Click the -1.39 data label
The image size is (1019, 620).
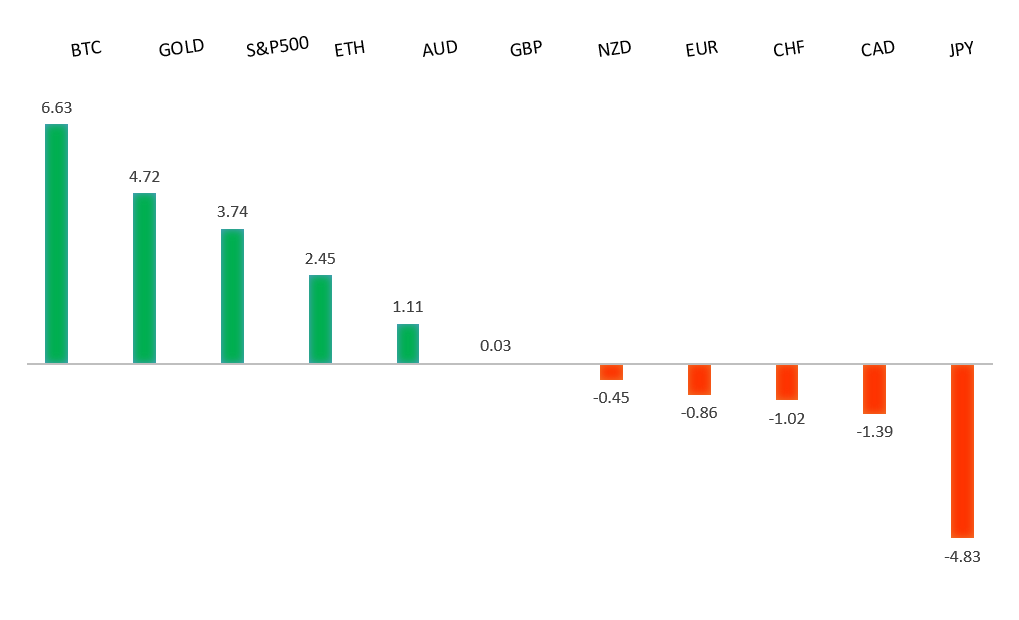[875, 432]
